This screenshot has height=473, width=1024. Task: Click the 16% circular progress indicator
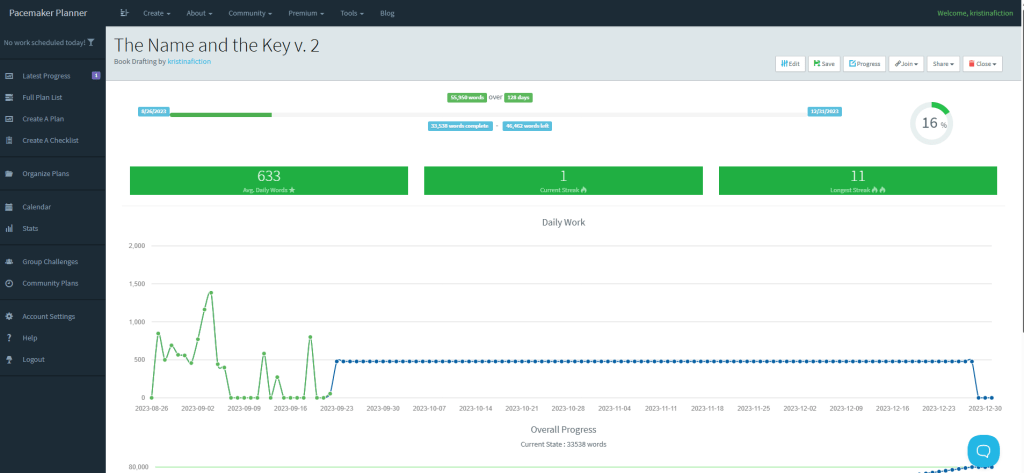[x=931, y=123]
